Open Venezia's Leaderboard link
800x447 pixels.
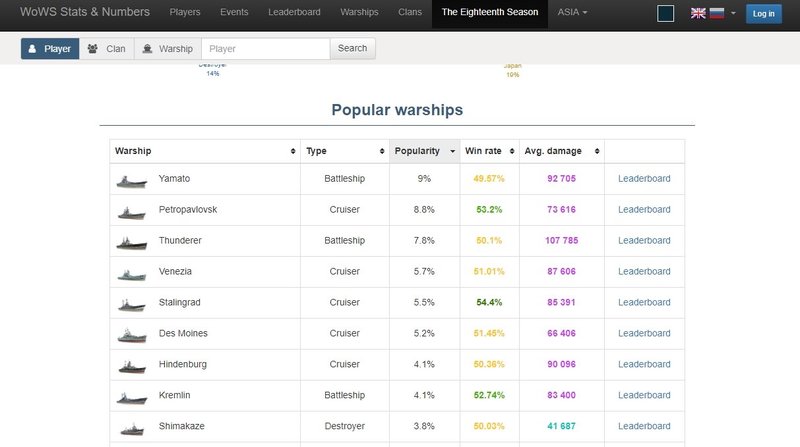click(x=644, y=271)
